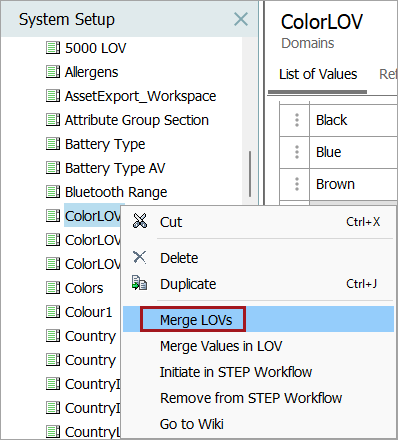This screenshot has width=398, height=440.
Task: Open the Blue row options dots
Action: 297,152
